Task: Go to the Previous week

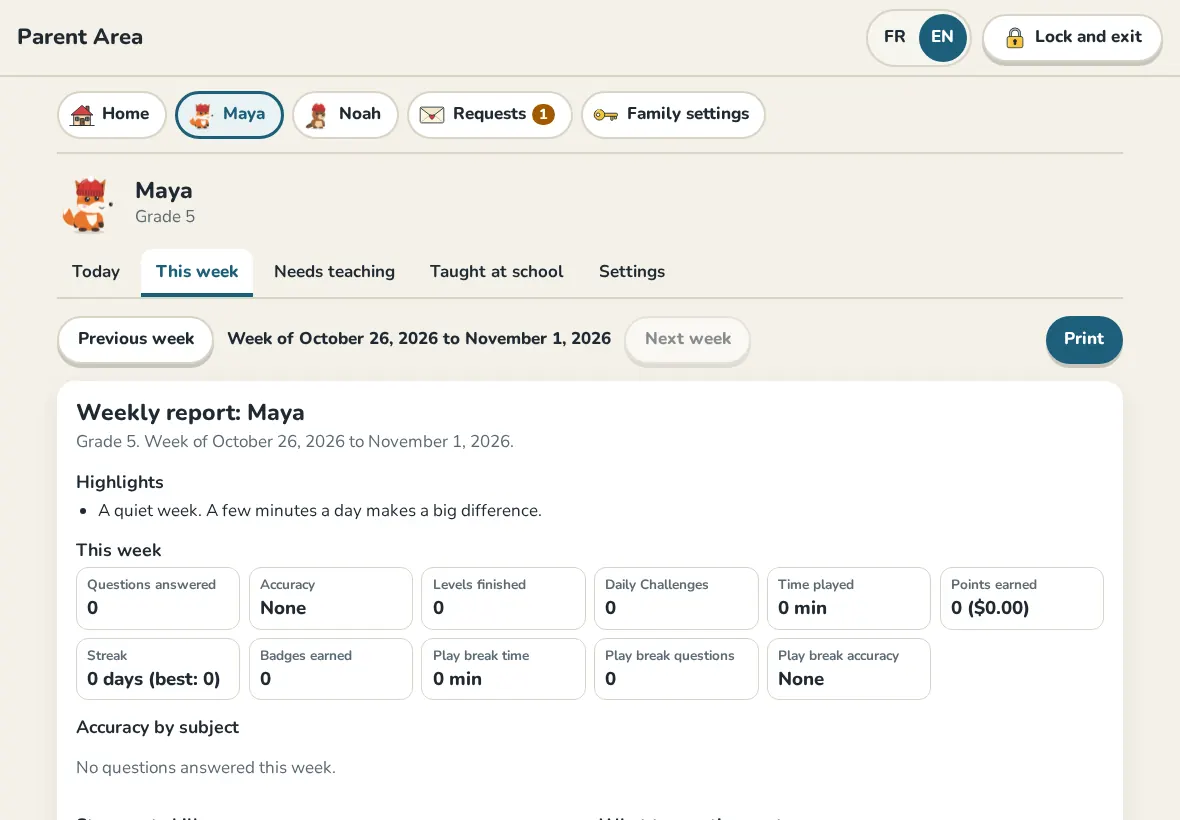Action: tap(135, 339)
